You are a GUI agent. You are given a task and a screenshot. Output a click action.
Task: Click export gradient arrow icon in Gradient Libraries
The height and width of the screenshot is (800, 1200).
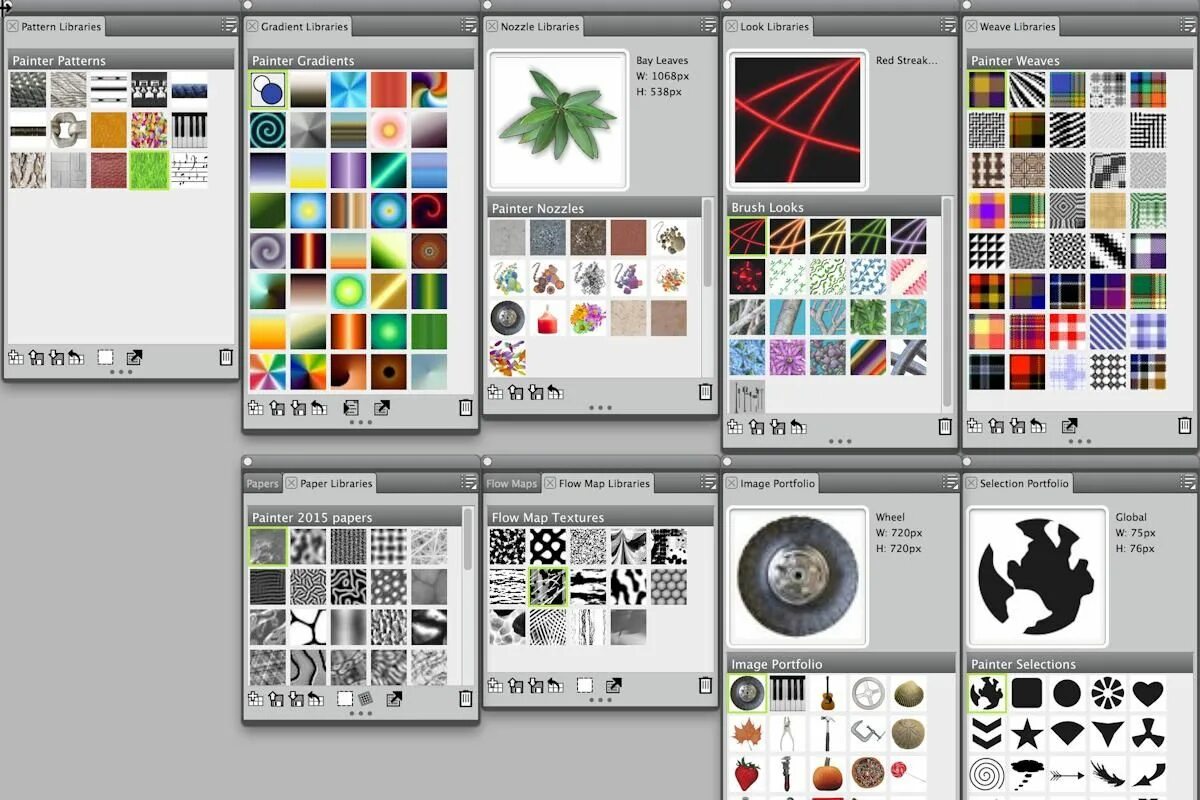click(381, 407)
